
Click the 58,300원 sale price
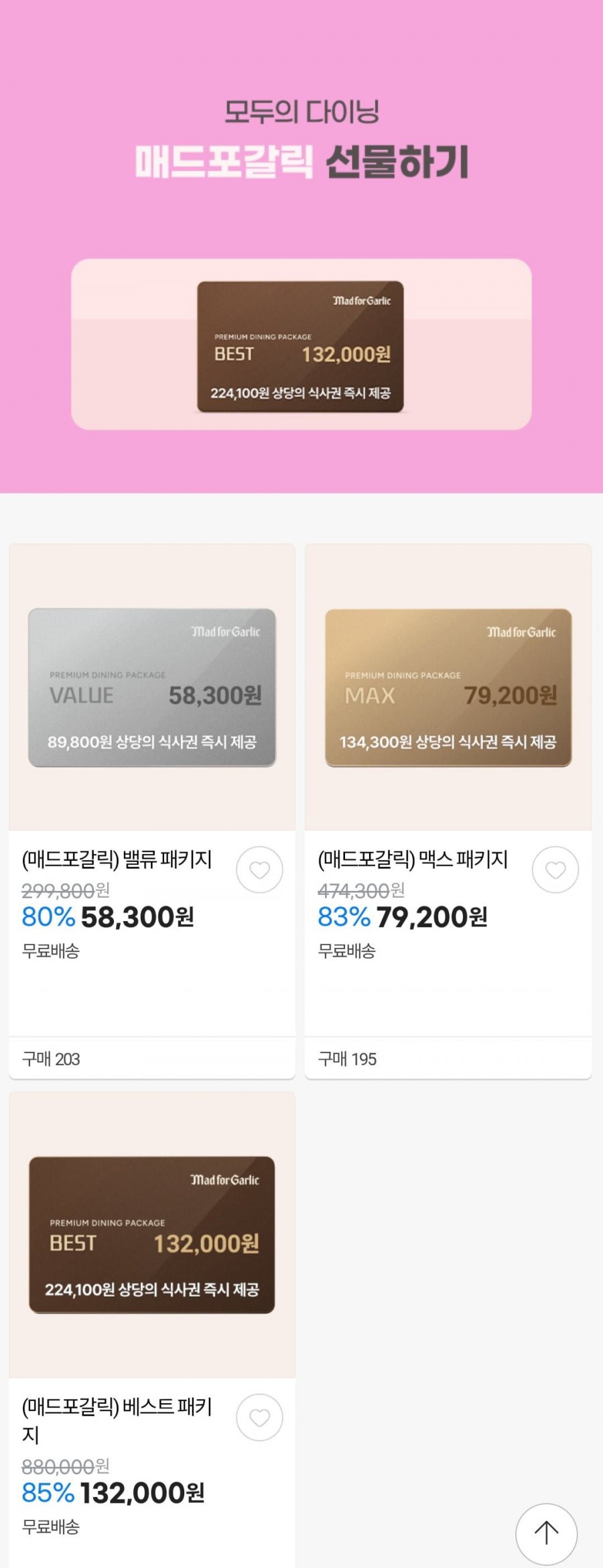coord(137,917)
